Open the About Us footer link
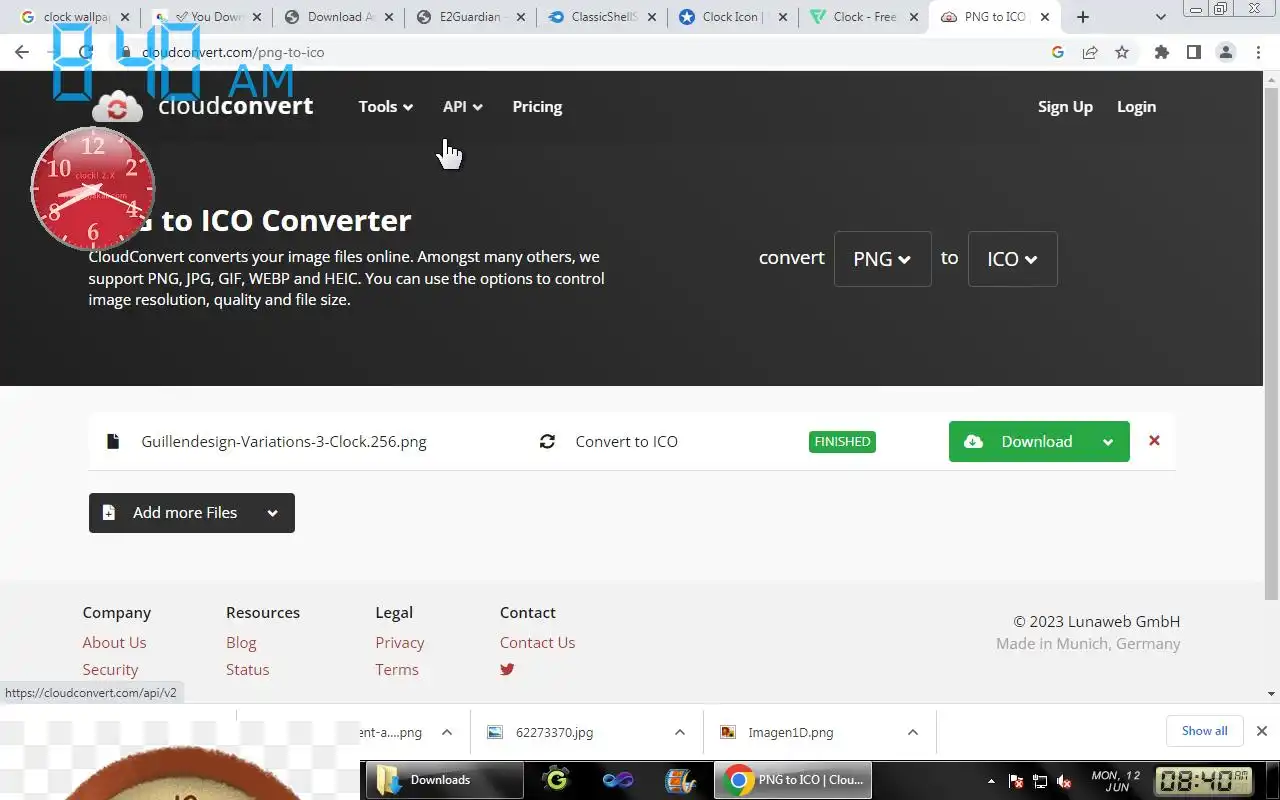 pos(114,642)
